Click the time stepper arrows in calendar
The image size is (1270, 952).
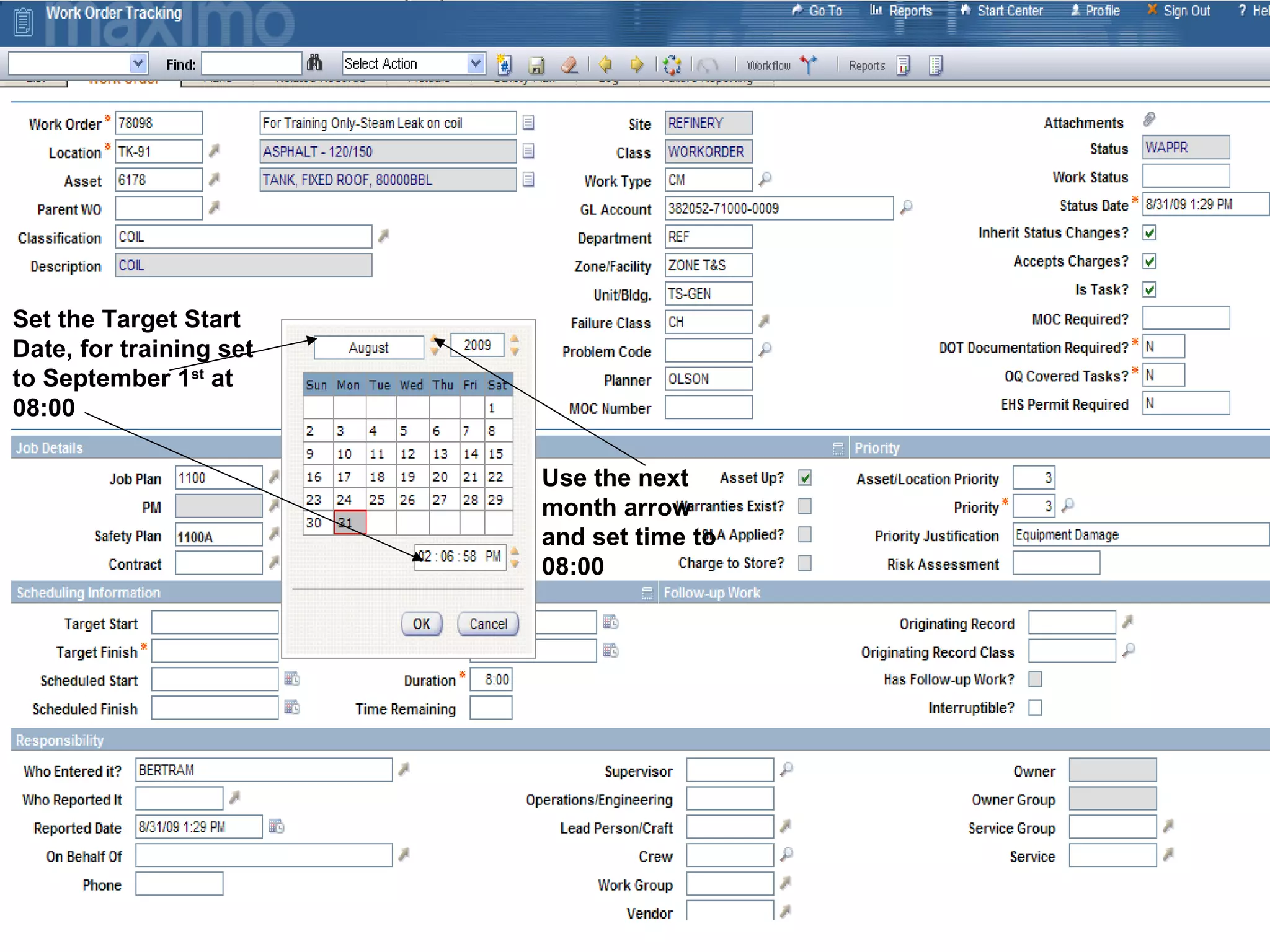coord(515,557)
